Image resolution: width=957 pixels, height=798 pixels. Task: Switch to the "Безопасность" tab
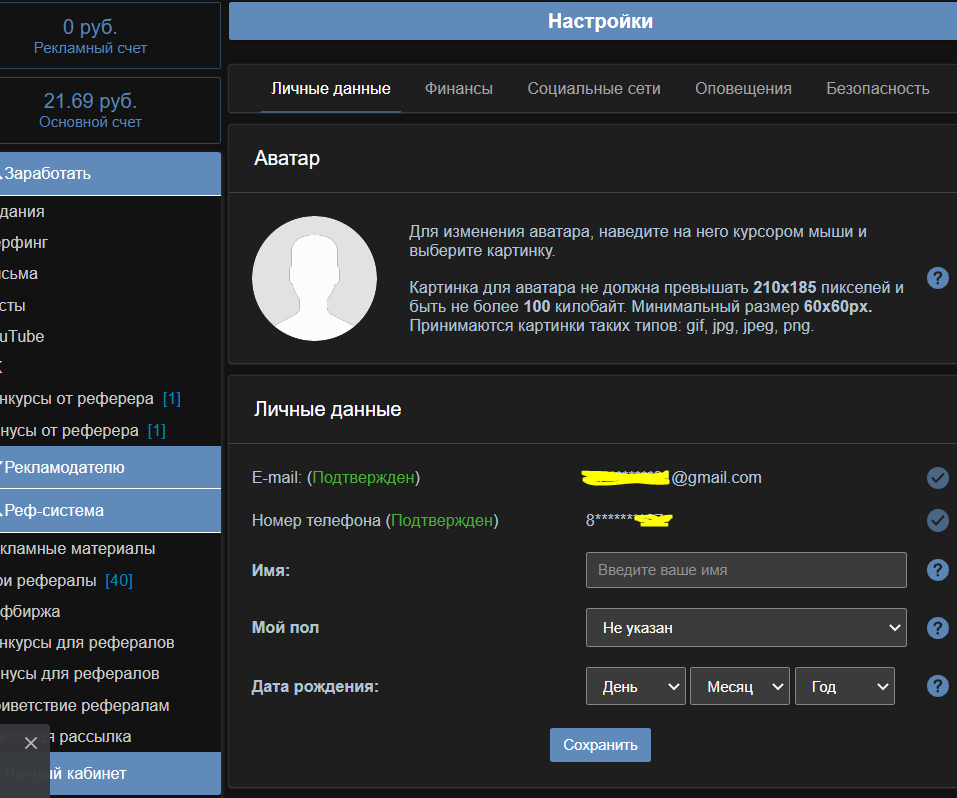[x=877, y=88]
